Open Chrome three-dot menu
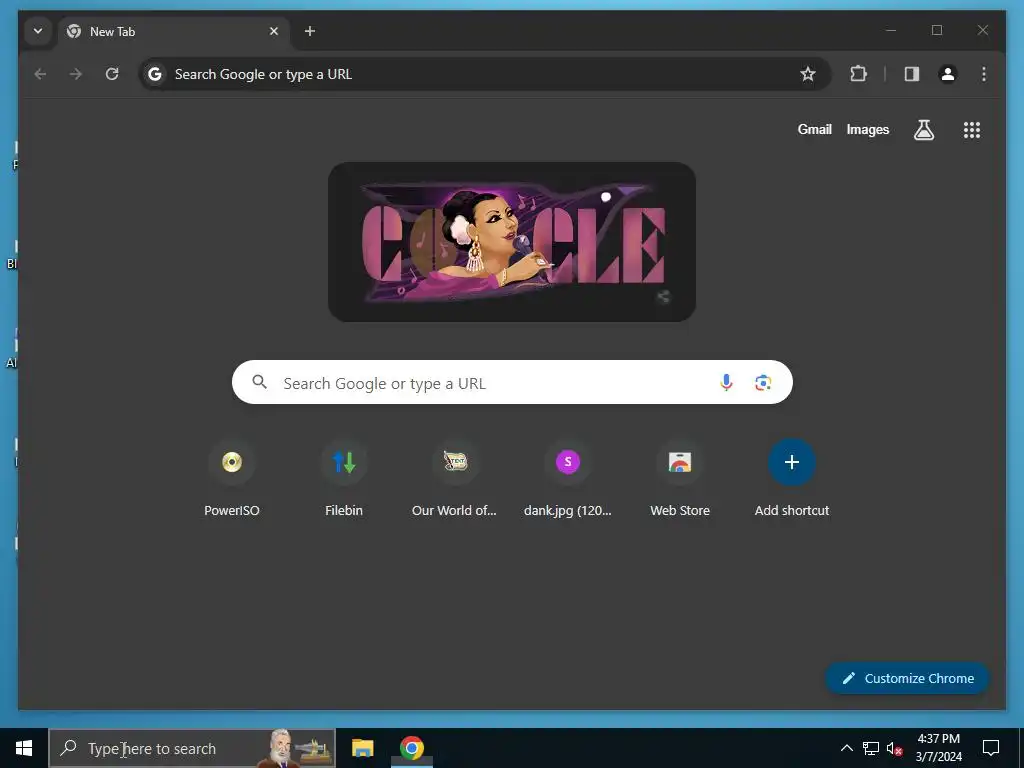This screenshot has width=1024, height=768. click(x=984, y=74)
